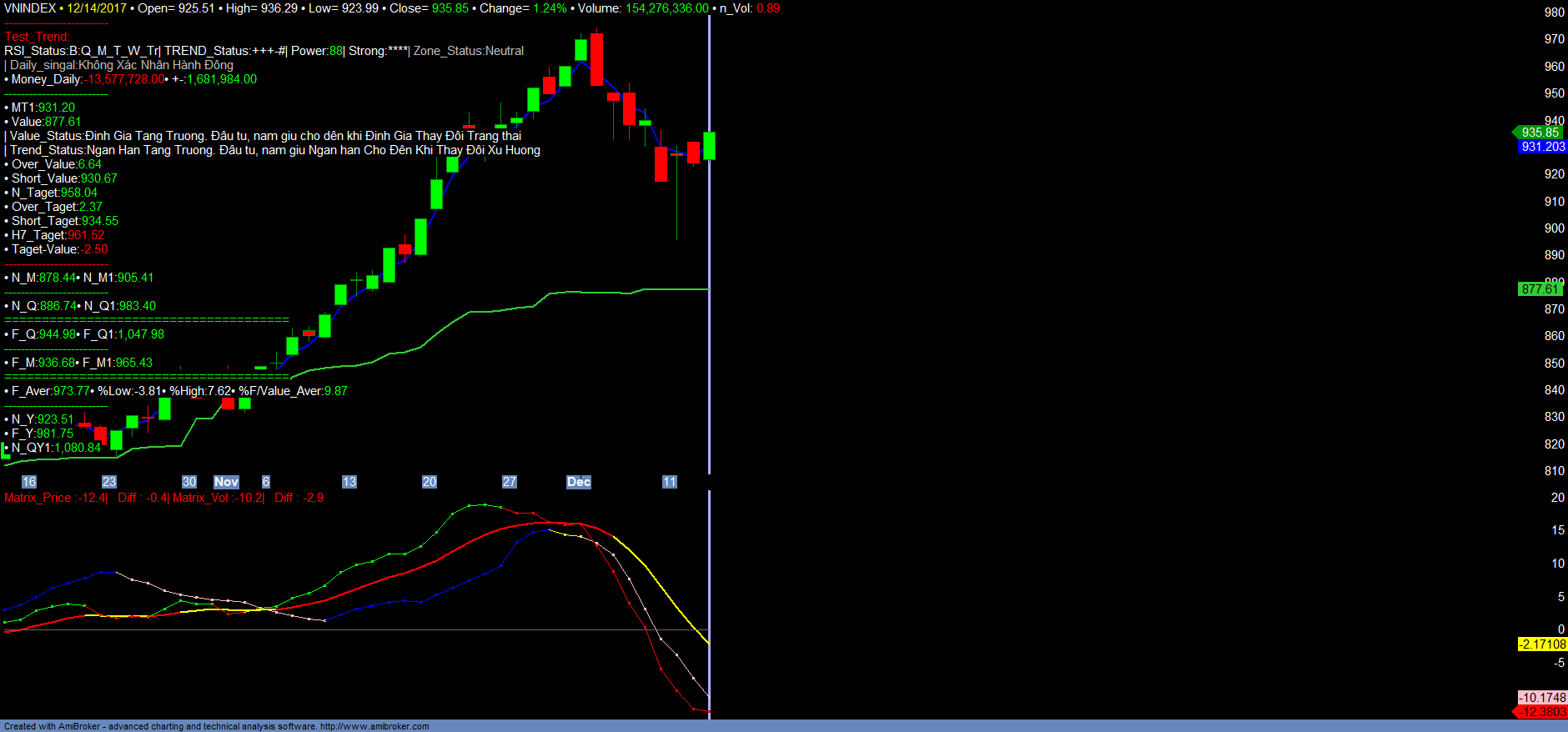Click the Test_Trend indicator label
The image size is (1568, 732).
(x=37, y=37)
